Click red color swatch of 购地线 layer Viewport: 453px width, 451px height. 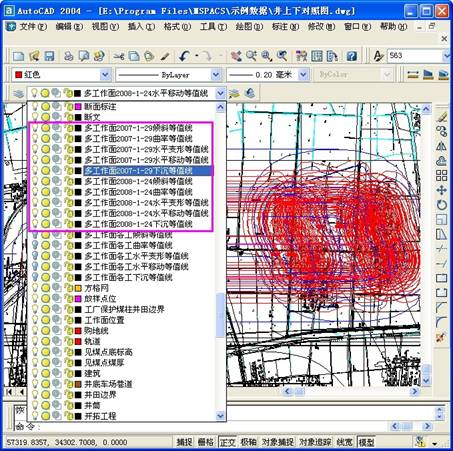[78, 331]
